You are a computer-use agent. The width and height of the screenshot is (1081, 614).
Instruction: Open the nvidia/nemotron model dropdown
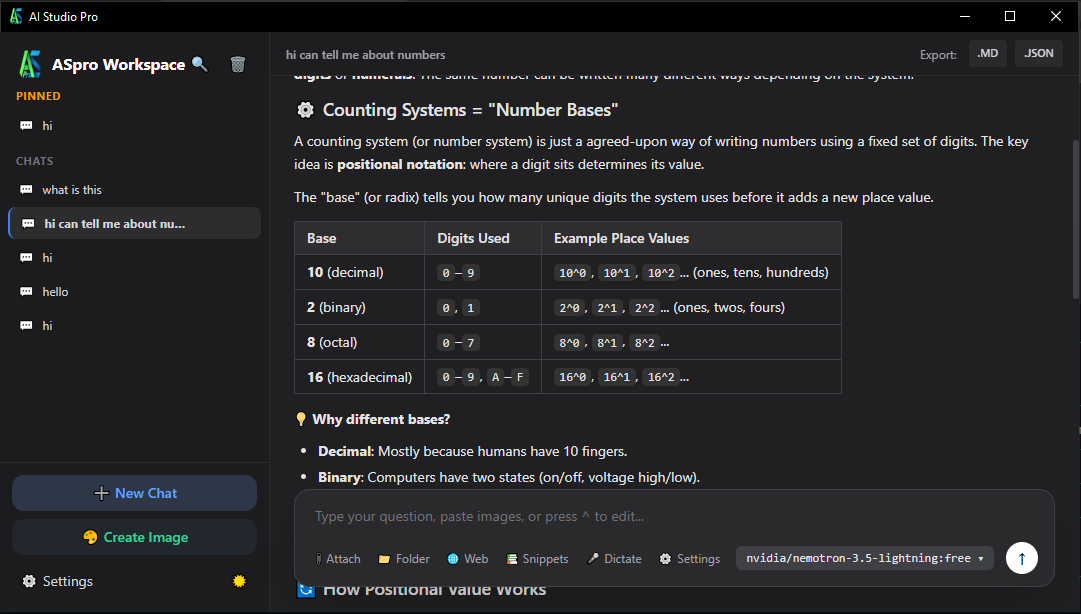coord(865,558)
